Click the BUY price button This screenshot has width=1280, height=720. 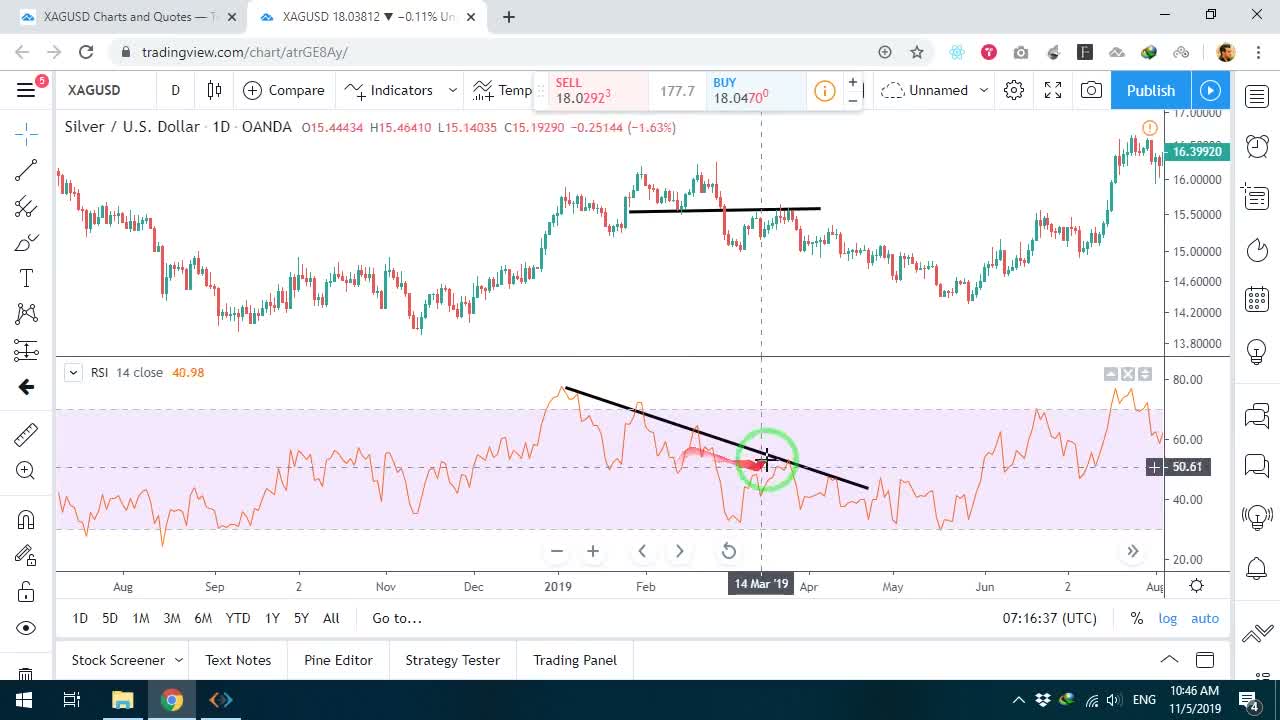pos(755,91)
